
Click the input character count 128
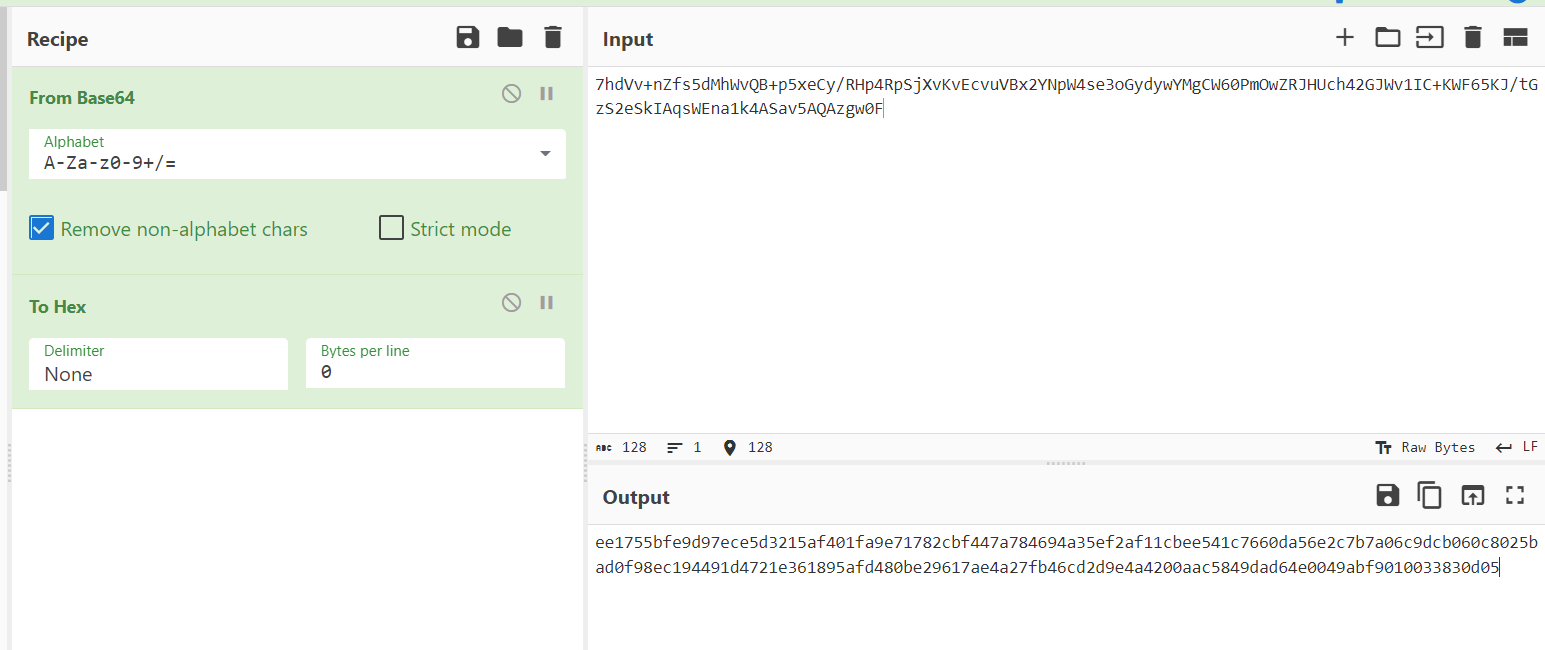coord(621,447)
